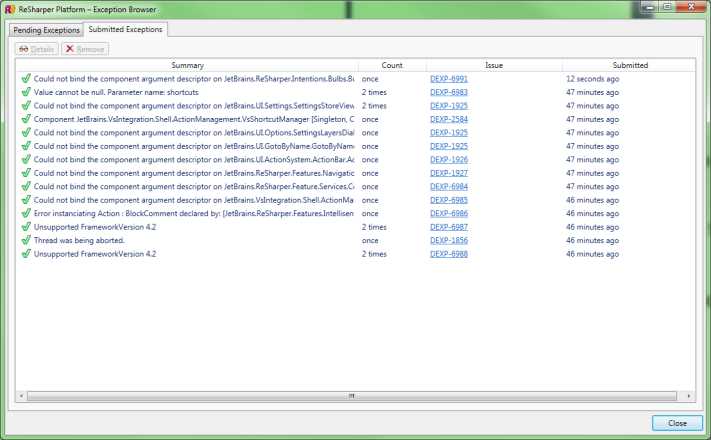Click 'once' count in Thread aborted row
The image size is (711, 440).
(x=370, y=240)
